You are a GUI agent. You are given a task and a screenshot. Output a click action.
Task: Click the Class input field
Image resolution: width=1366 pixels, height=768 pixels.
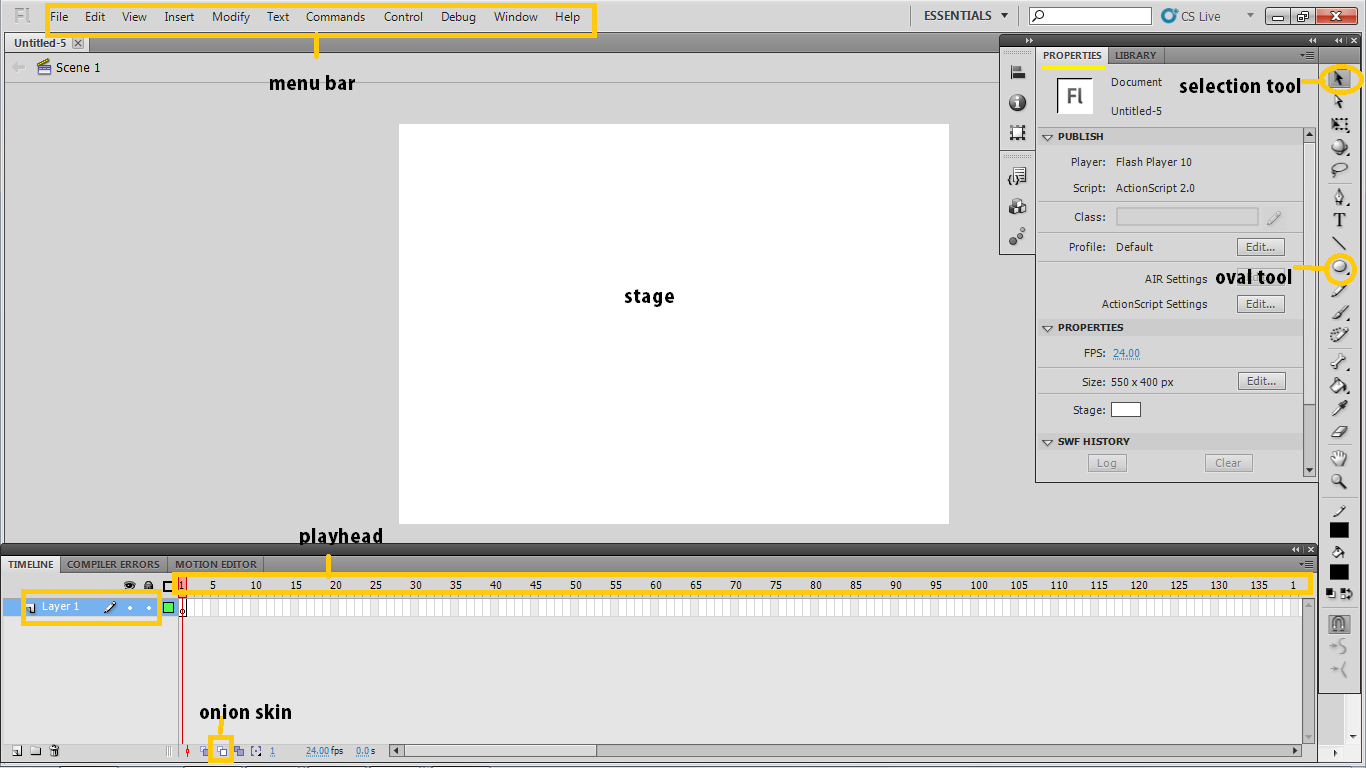point(1187,217)
